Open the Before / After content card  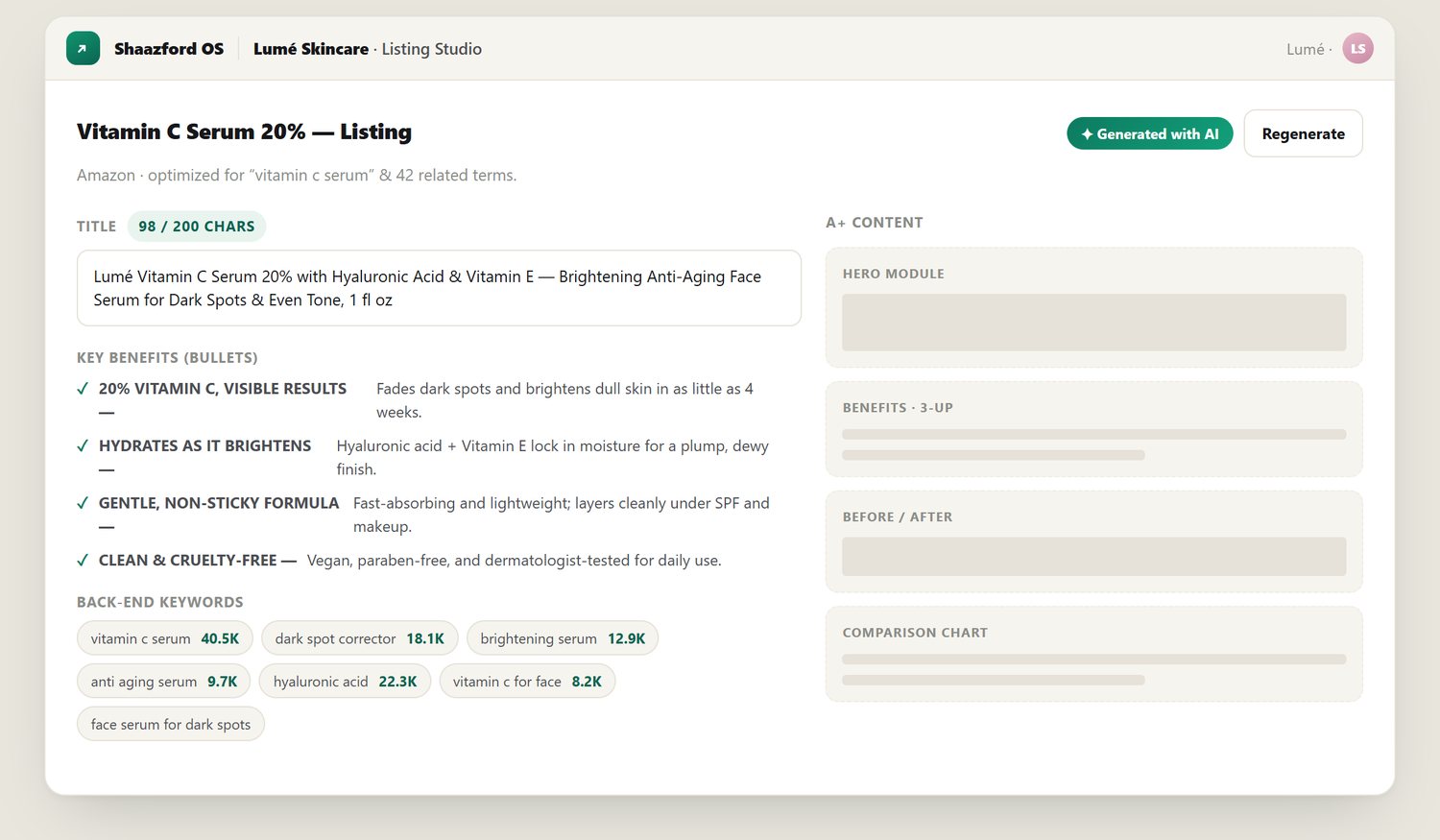1094,541
